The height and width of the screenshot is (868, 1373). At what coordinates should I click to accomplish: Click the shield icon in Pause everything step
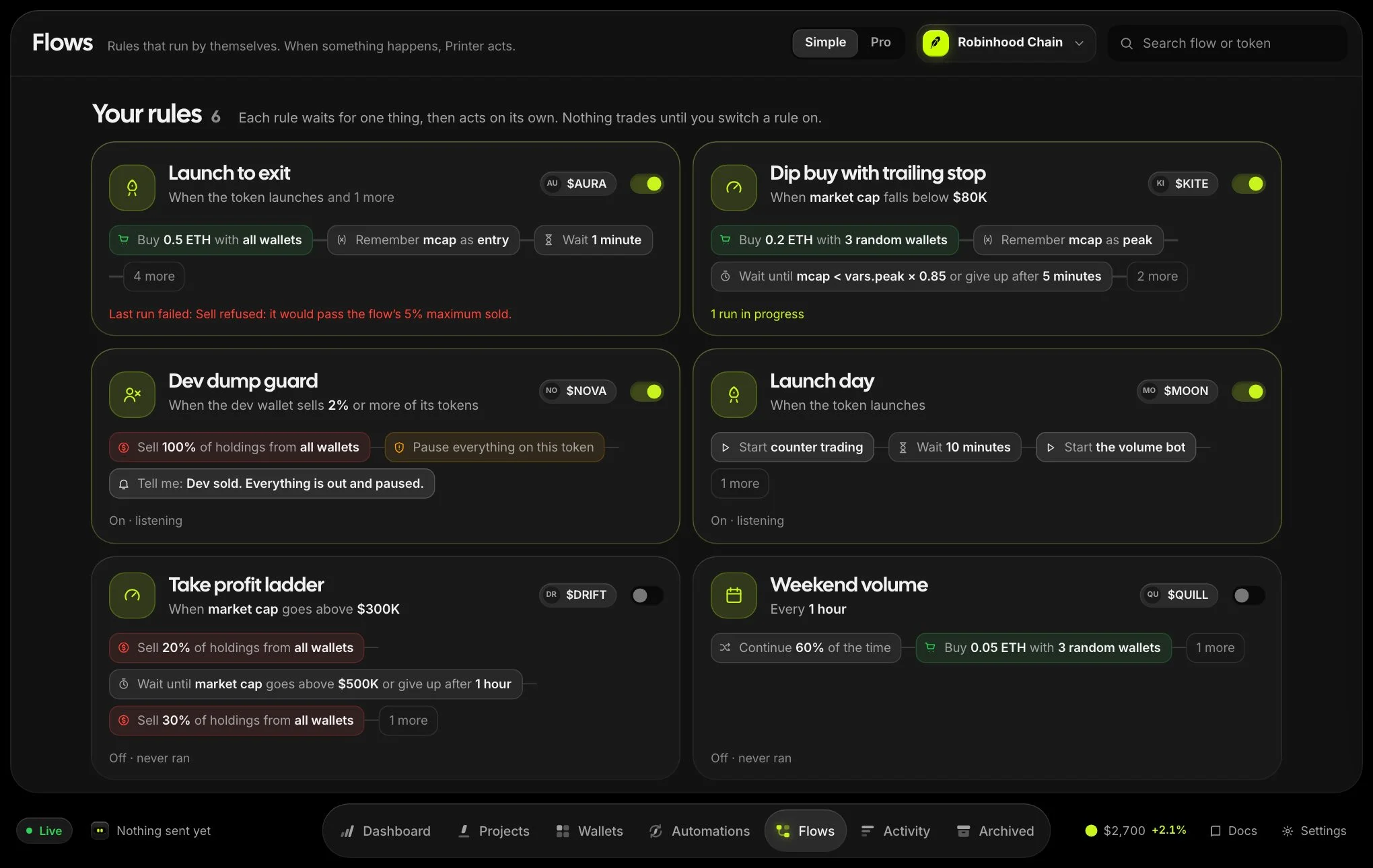tap(399, 447)
